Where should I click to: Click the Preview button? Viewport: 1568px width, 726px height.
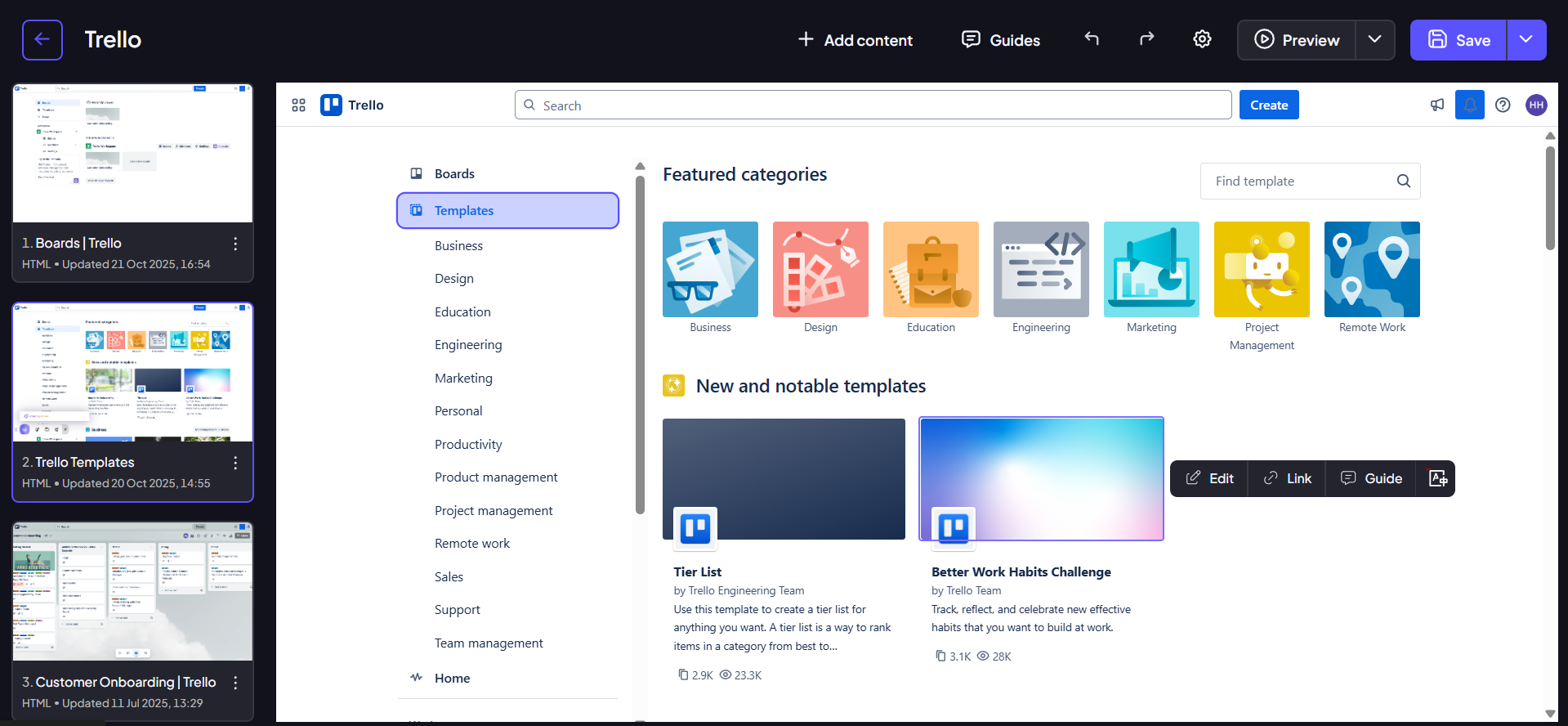tap(1297, 40)
